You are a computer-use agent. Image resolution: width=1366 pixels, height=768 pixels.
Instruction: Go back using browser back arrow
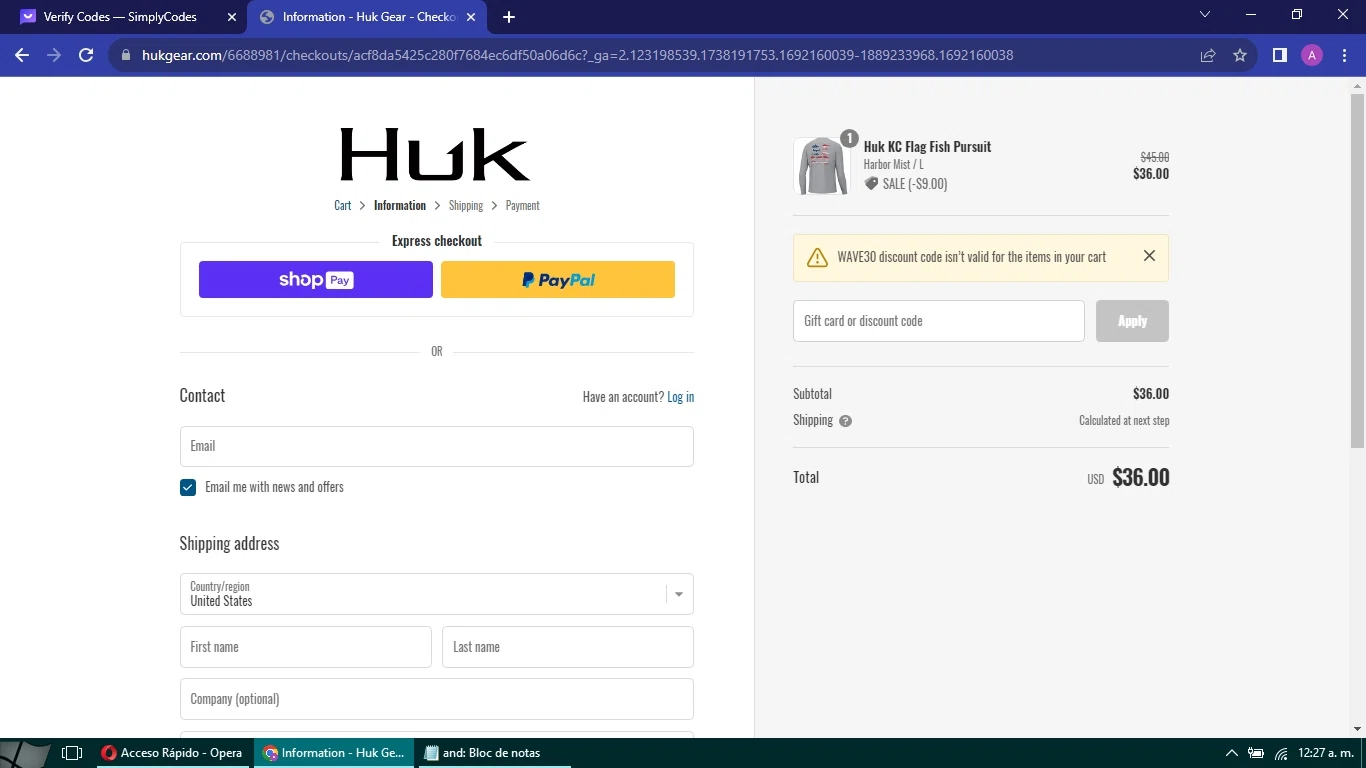22,55
